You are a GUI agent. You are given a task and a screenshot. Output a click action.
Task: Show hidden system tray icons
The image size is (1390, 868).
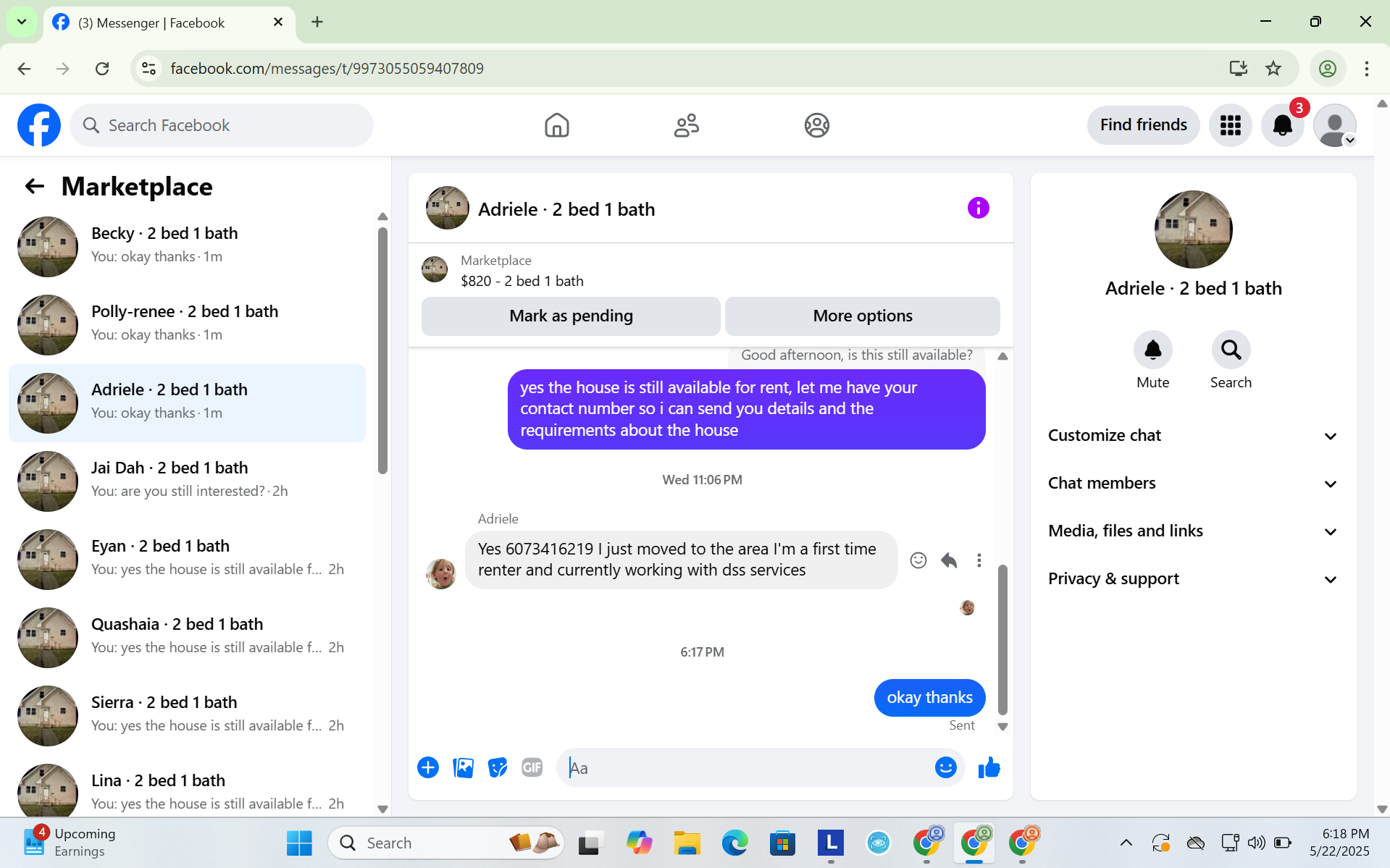click(x=1126, y=843)
